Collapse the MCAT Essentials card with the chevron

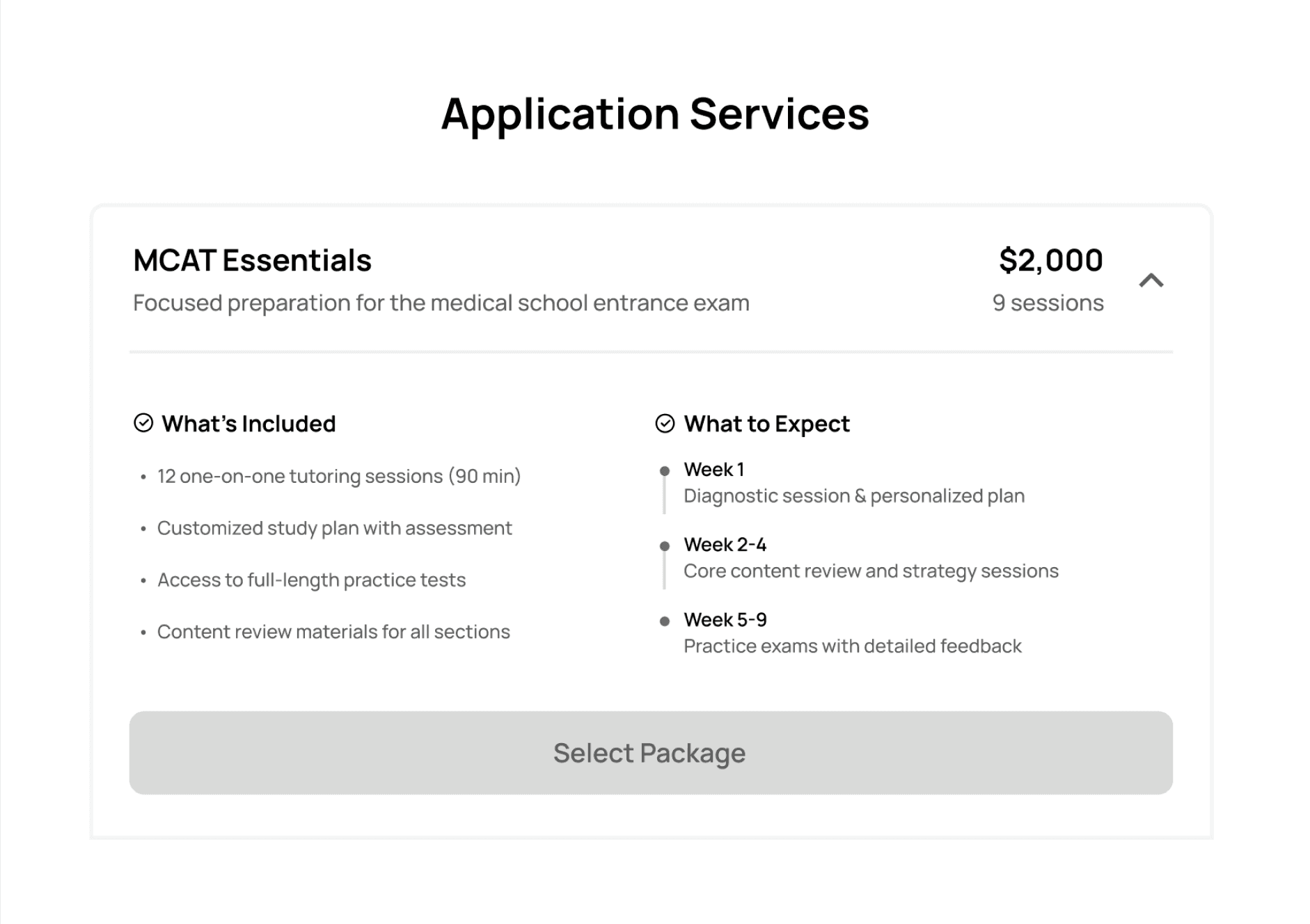(1151, 280)
